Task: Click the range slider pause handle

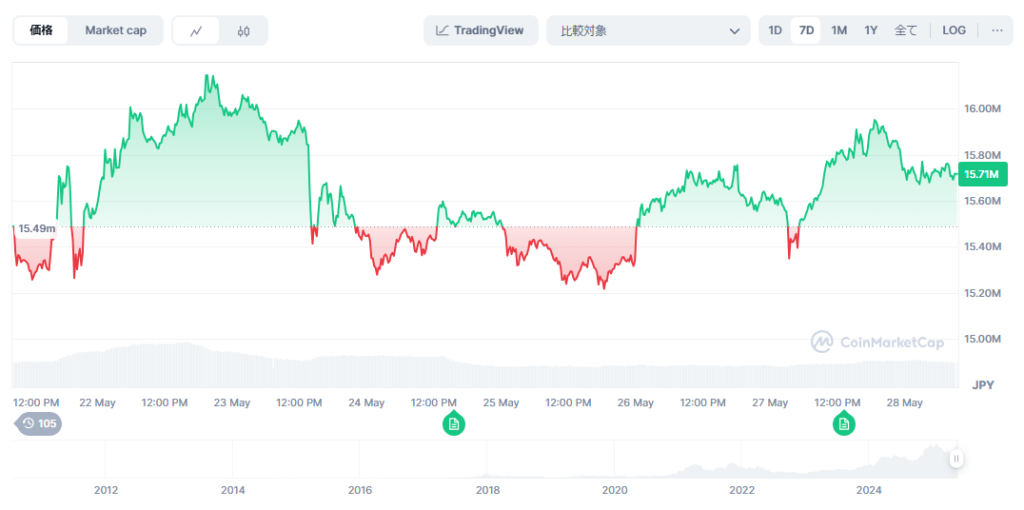Action: click(956, 459)
